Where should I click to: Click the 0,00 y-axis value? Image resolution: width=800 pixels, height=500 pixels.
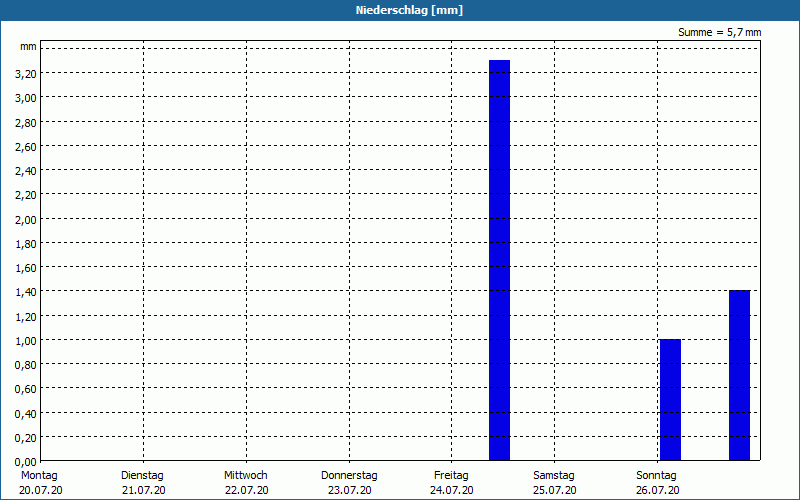26,462
